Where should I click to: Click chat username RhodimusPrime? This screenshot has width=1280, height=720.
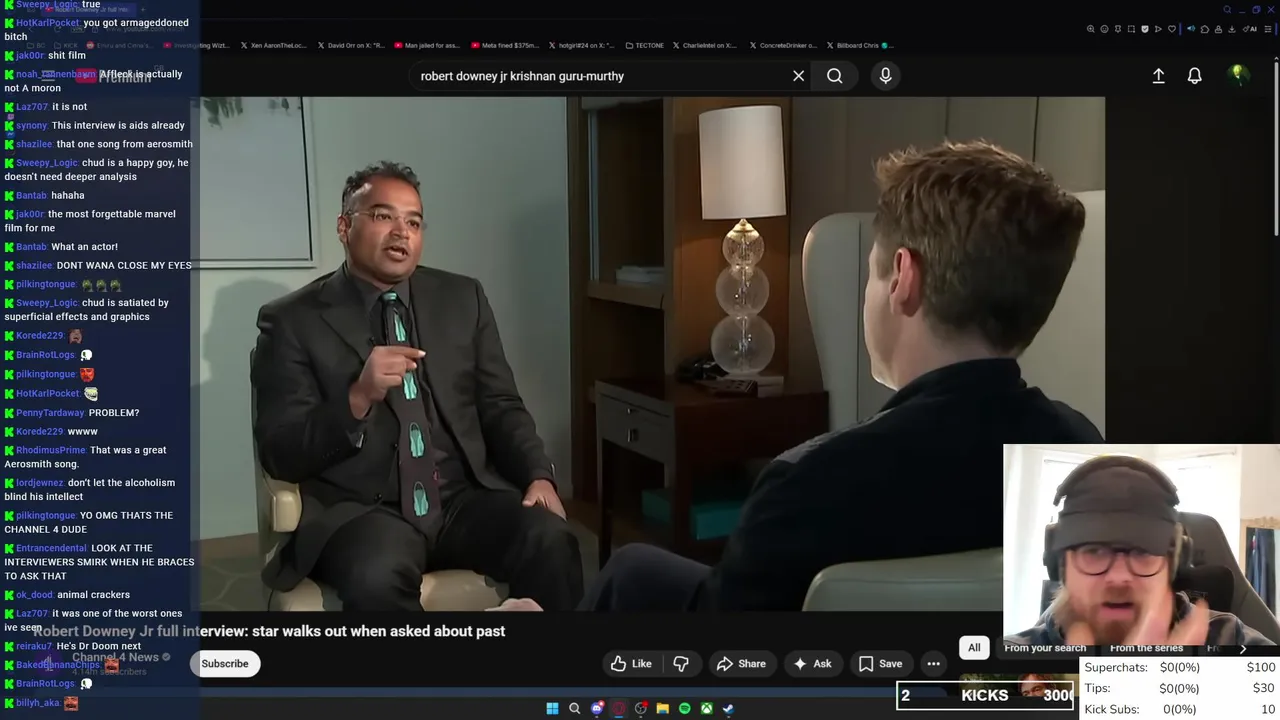(51, 450)
